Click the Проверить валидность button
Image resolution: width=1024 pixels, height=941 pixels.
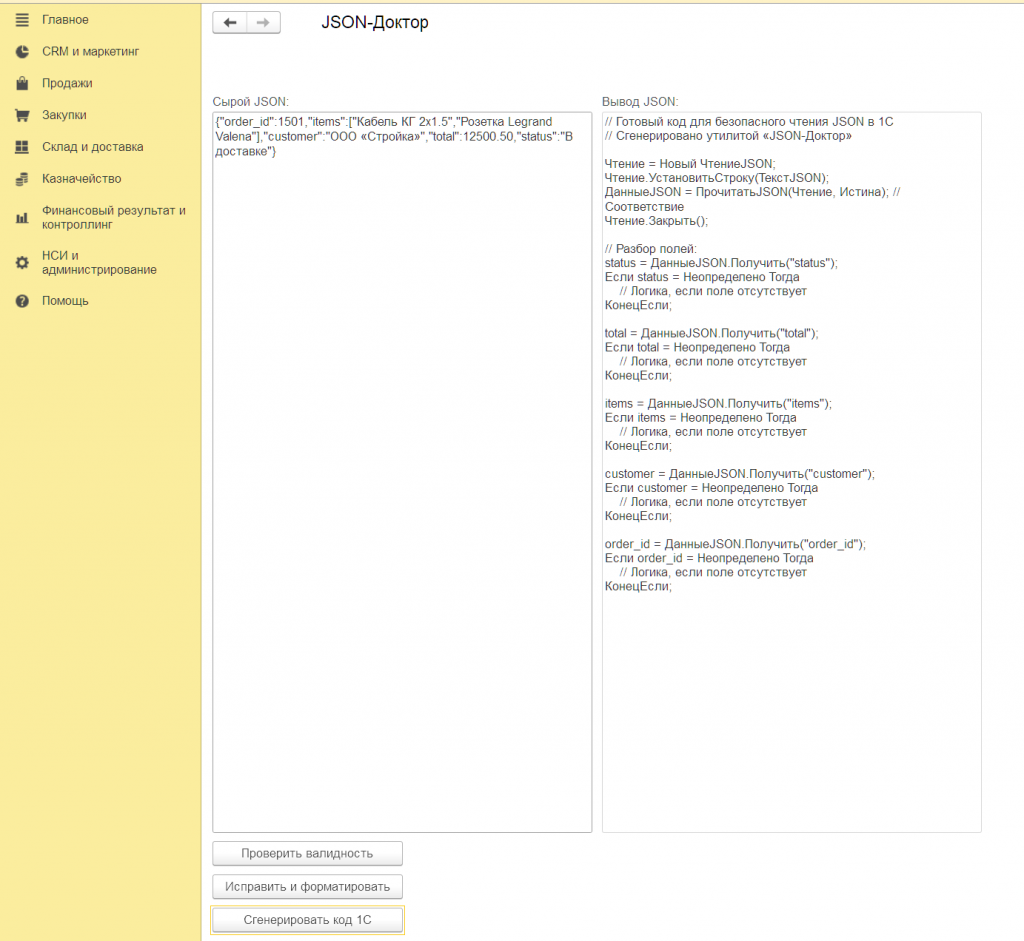point(307,853)
